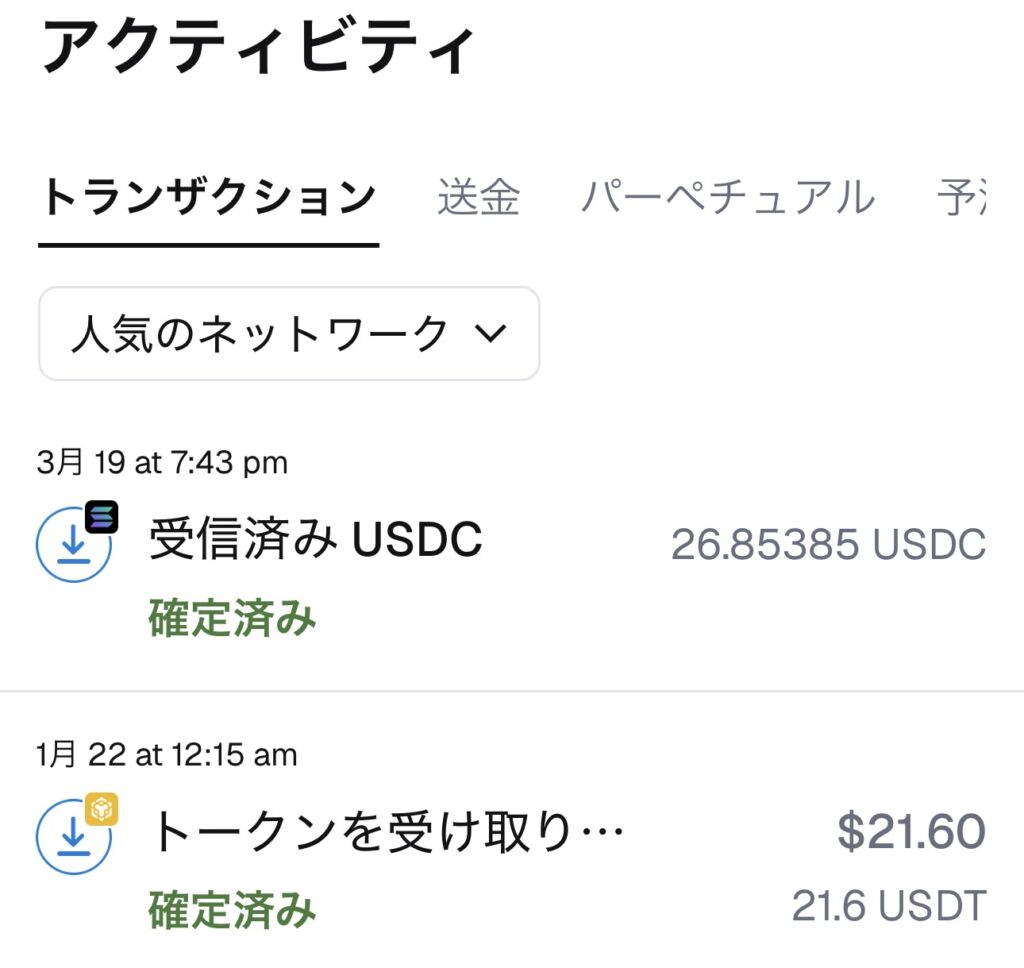Switch to the 送金 tab
Screen dimensions: 1024x968
point(478,199)
